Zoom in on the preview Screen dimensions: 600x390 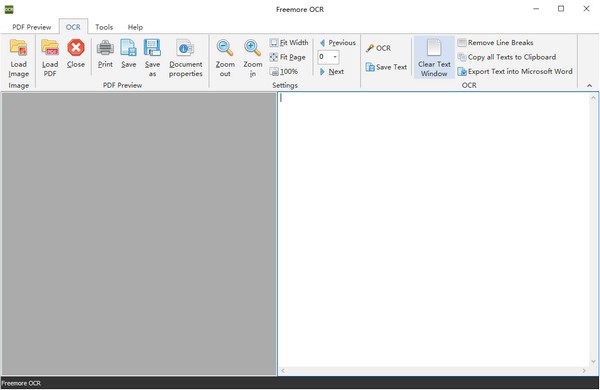point(253,58)
